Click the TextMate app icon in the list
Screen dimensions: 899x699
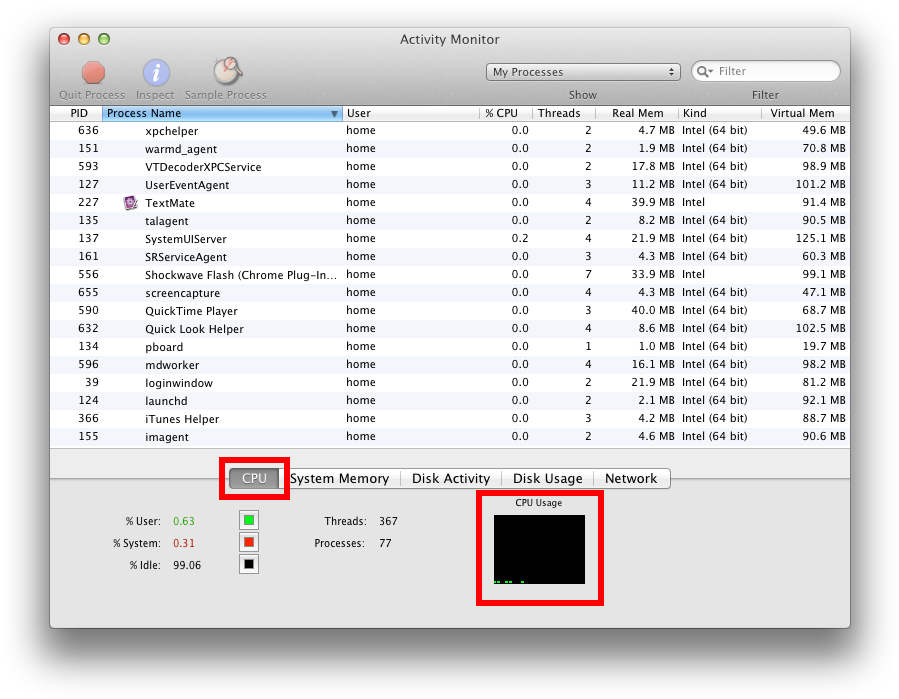[x=129, y=202]
